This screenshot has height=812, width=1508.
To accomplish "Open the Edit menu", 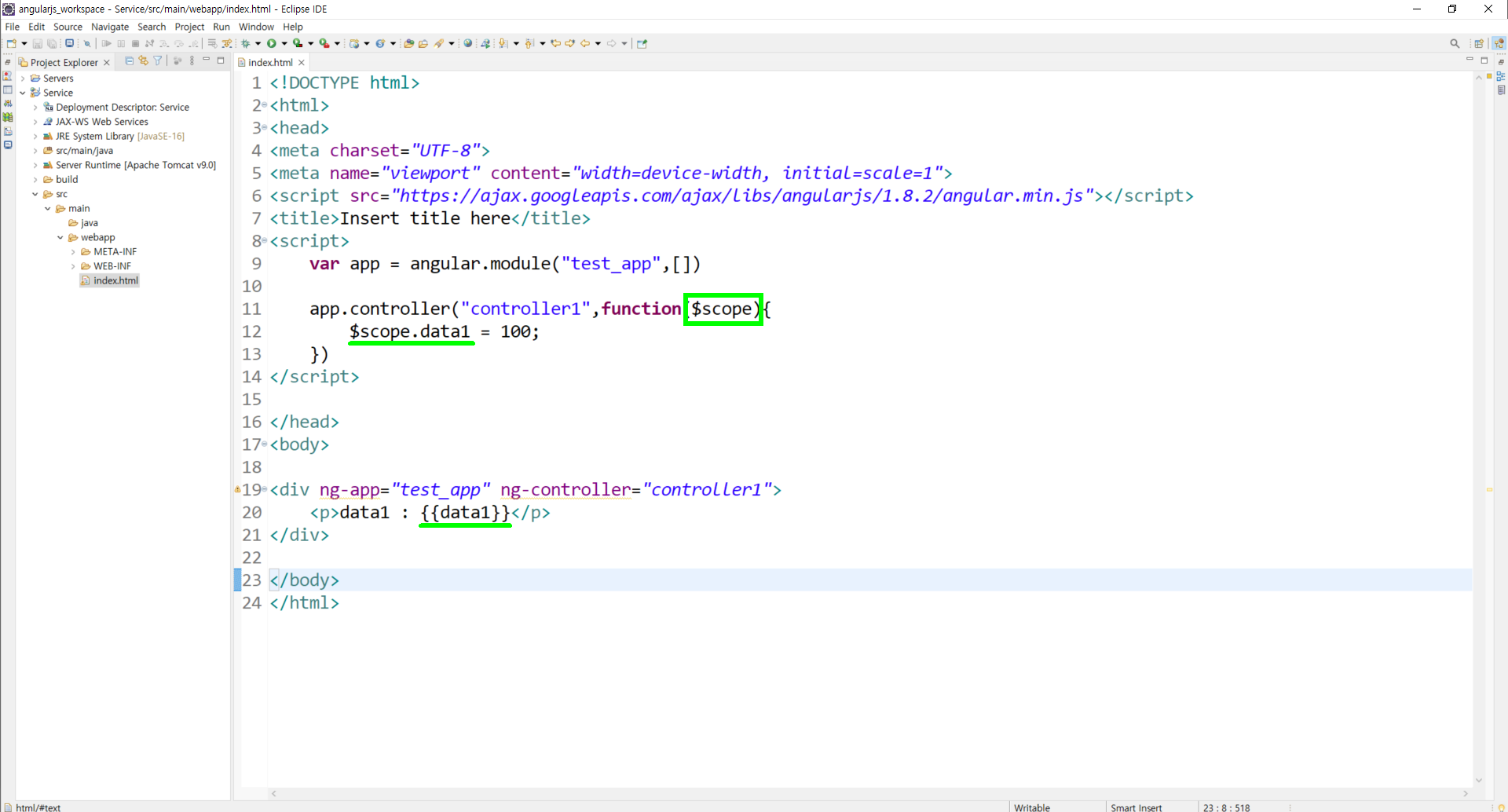I will coord(37,27).
